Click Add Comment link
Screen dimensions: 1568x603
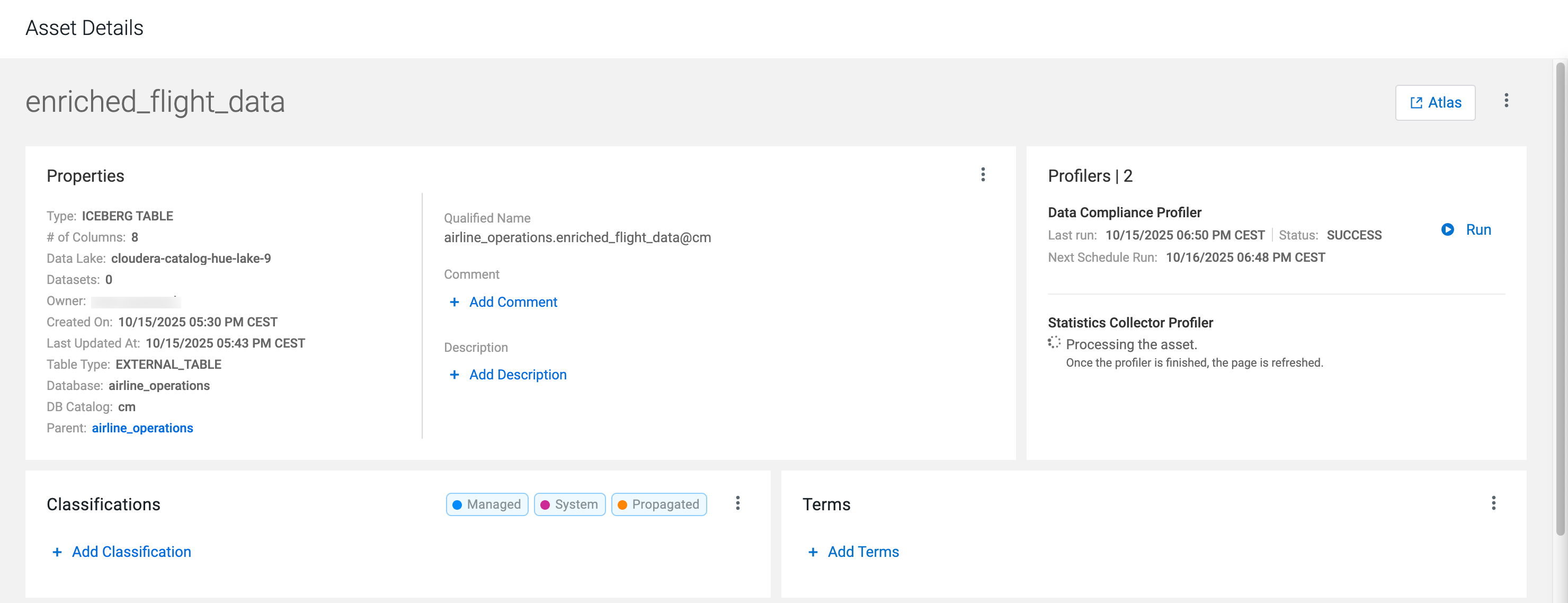(x=513, y=302)
